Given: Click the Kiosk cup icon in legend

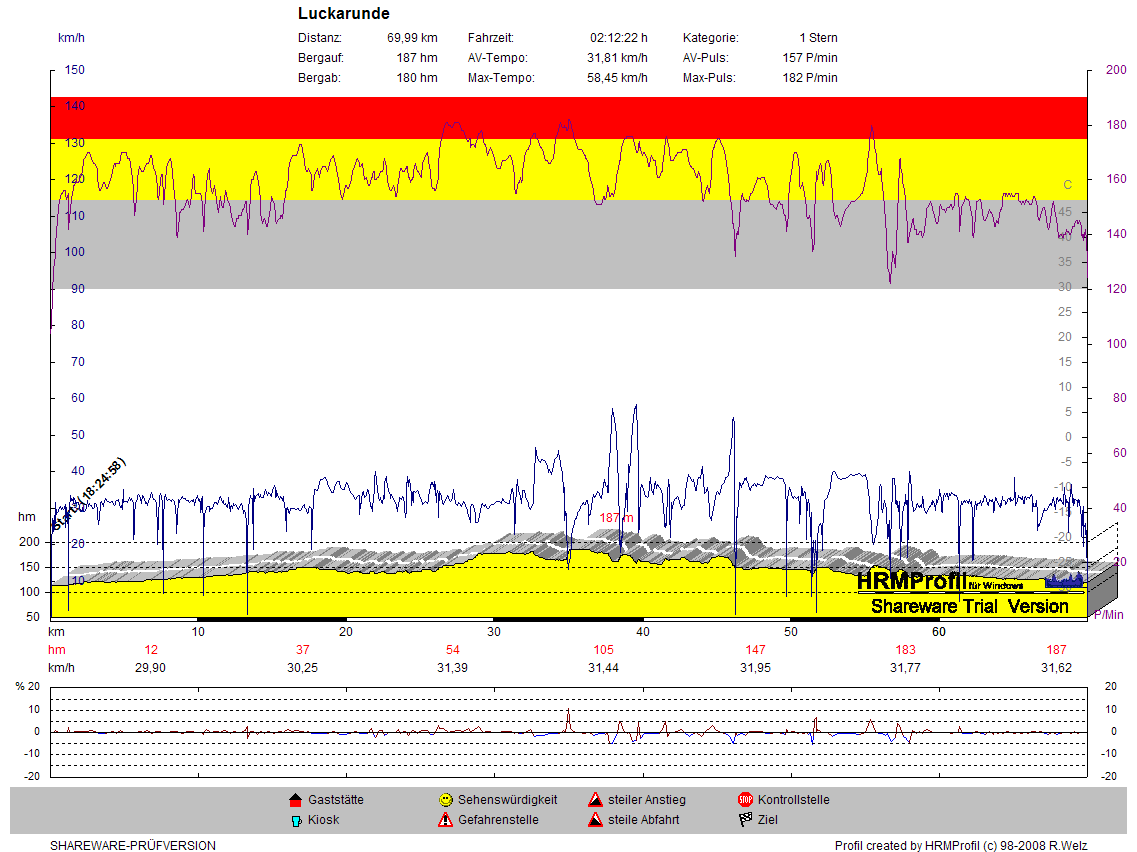Looking at the screenshot, I should coord(295,820).
